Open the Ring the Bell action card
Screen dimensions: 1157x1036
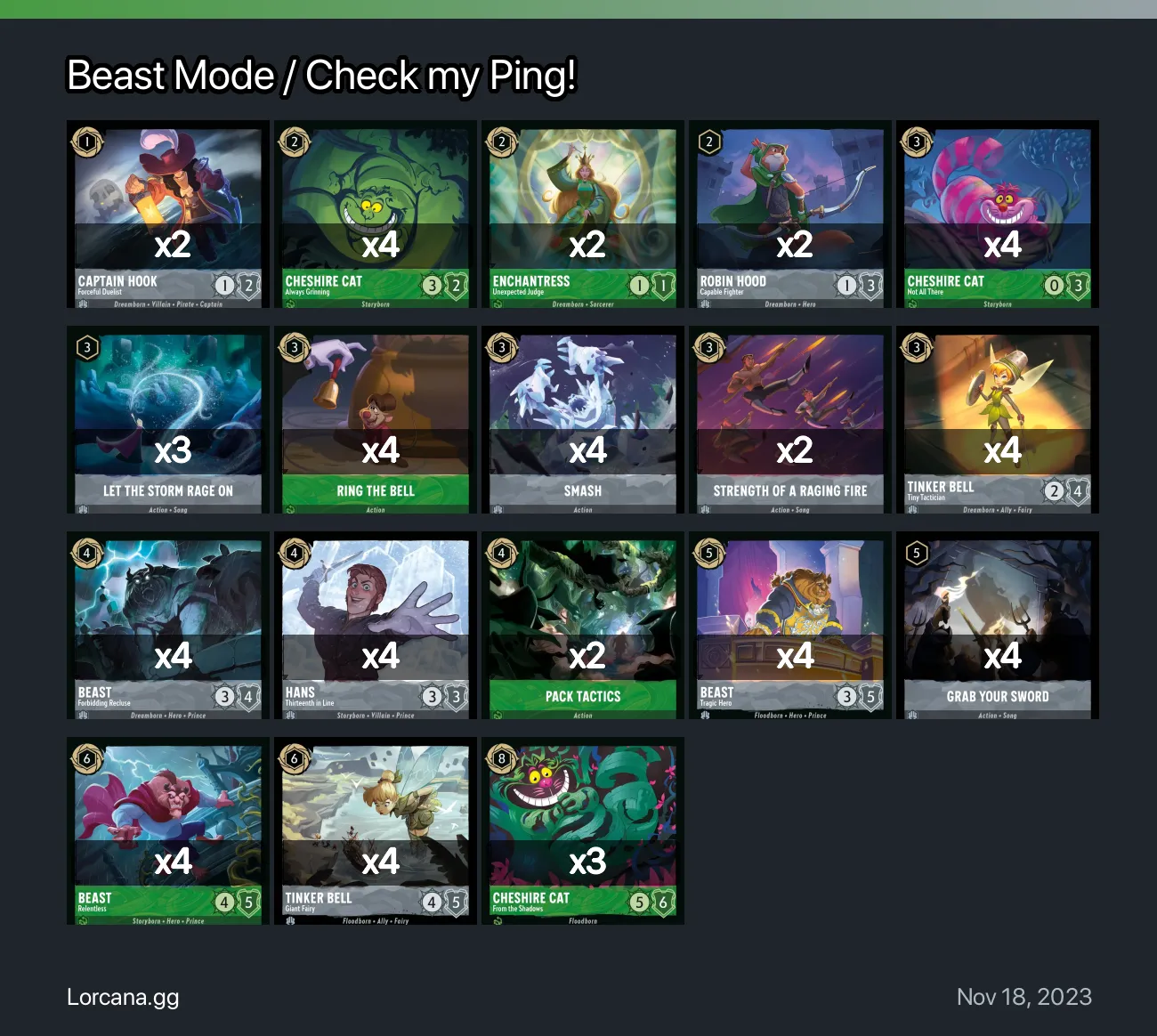(376, 420)
